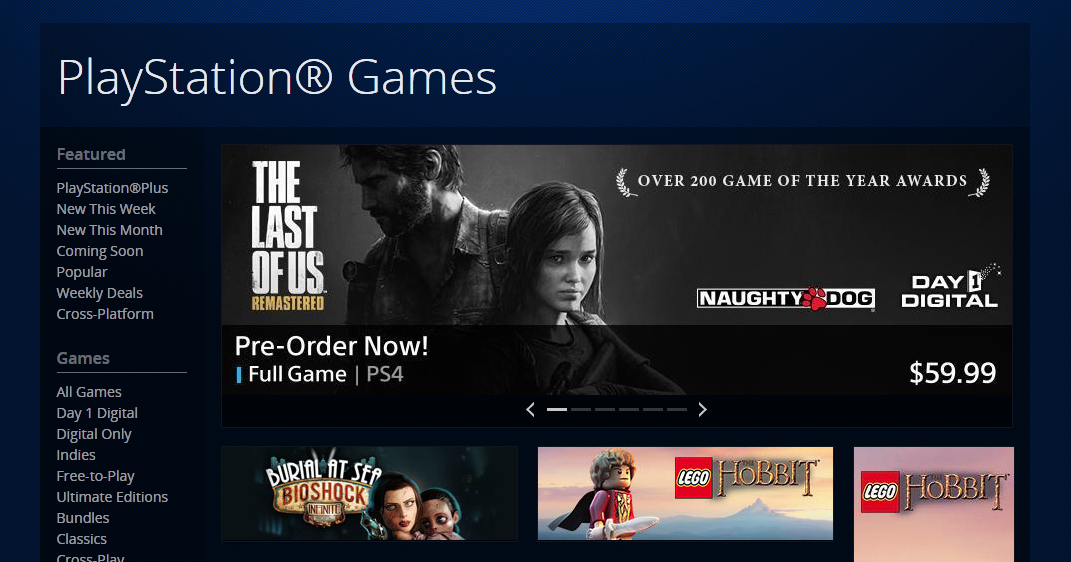Browse the Day 1 Digital category
This screenshot has height=562, width=1071.
coord(97,413)
